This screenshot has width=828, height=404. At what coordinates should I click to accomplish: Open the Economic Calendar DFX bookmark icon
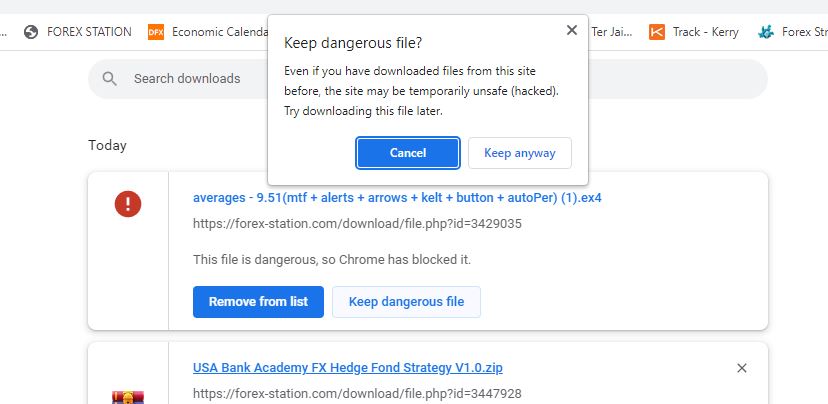(156, 32)
